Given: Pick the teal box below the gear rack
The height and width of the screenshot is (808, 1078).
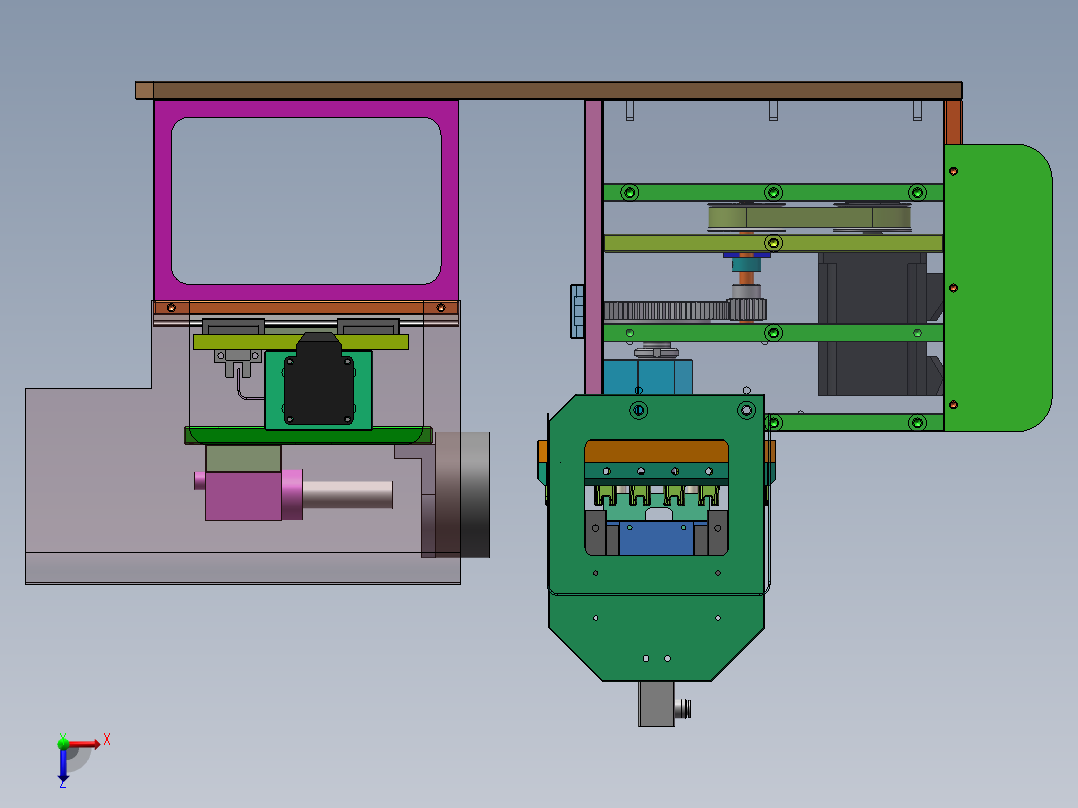Looking at the screenshot, I should [648, 377].
